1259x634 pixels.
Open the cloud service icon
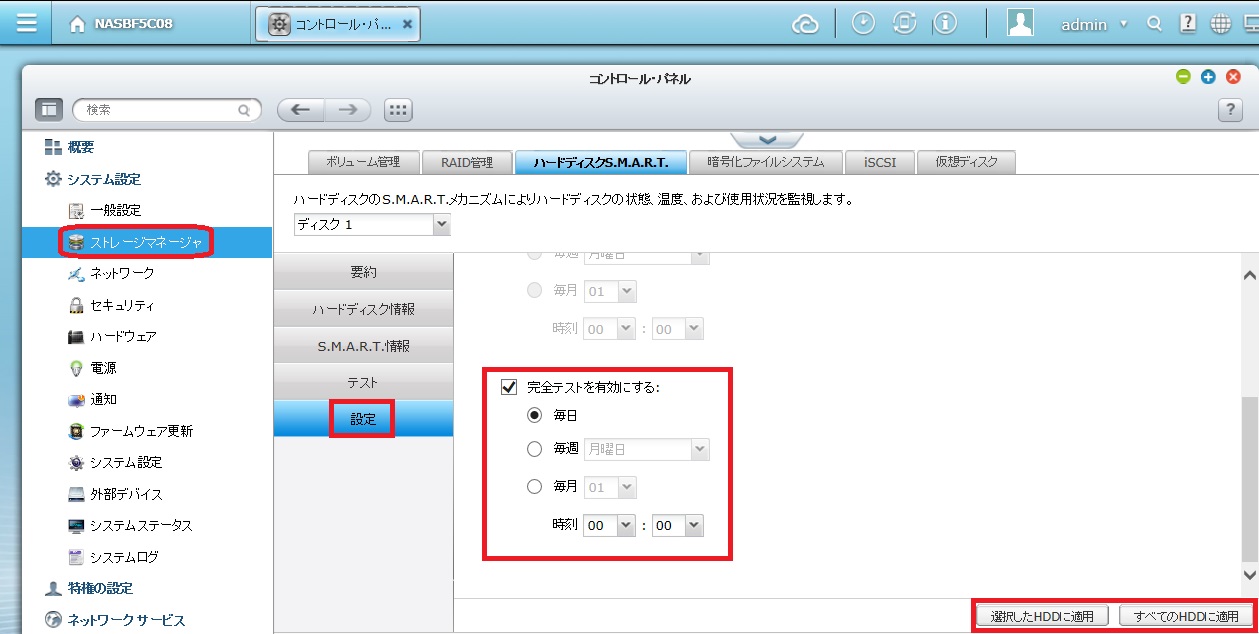[x=806, y=24]
